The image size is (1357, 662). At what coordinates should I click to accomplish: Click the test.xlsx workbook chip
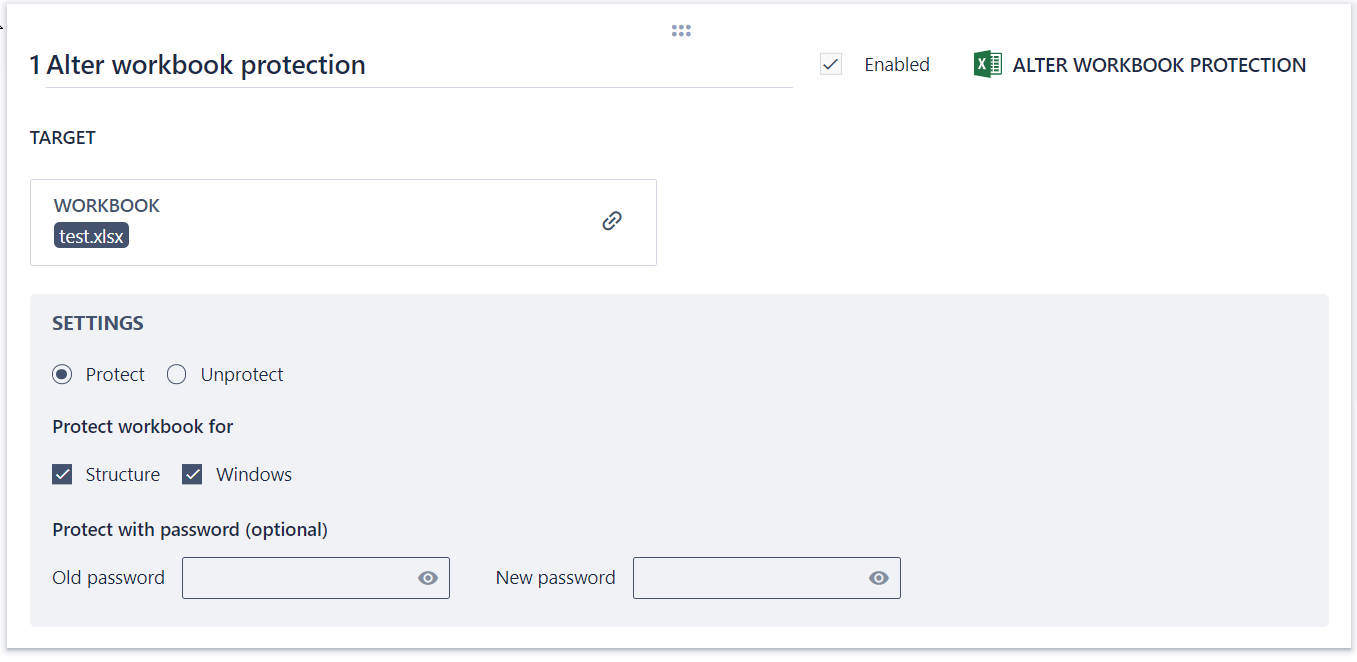pyautogui.click(x=91, y=234)
